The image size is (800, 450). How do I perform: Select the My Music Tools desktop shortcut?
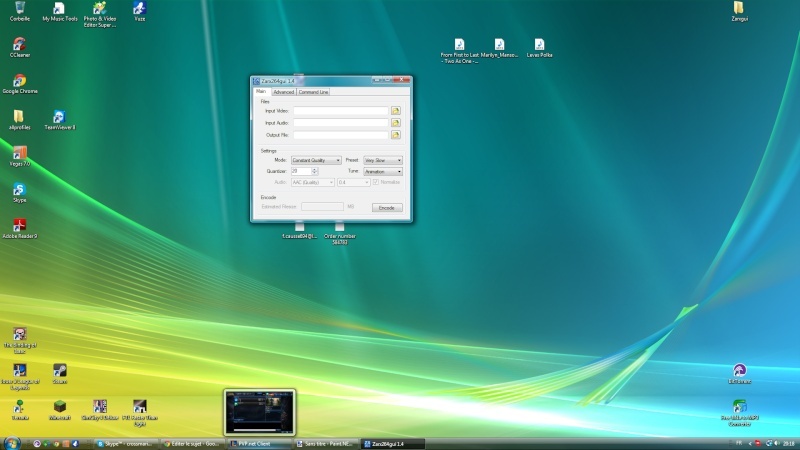coord(60,12)
